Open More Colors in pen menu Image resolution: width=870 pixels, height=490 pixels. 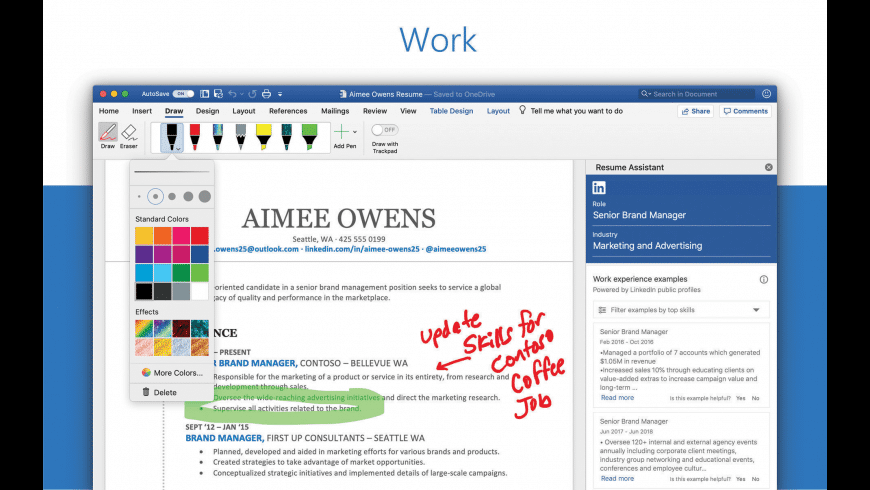point(172,373)
